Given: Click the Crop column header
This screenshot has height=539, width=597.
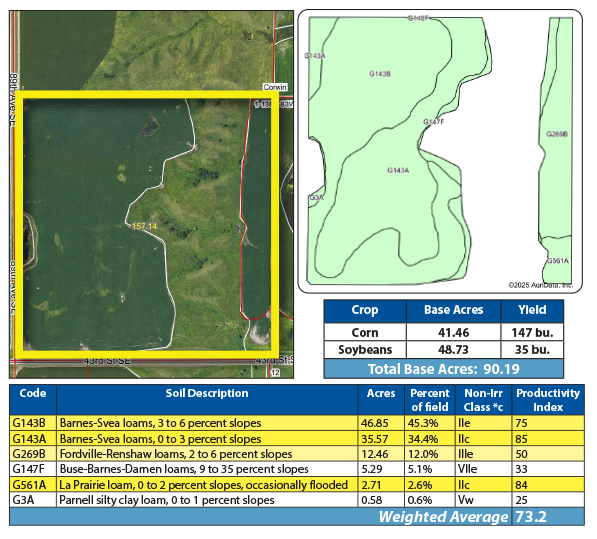Looking at the screenshot, I should tap(365, 310).
